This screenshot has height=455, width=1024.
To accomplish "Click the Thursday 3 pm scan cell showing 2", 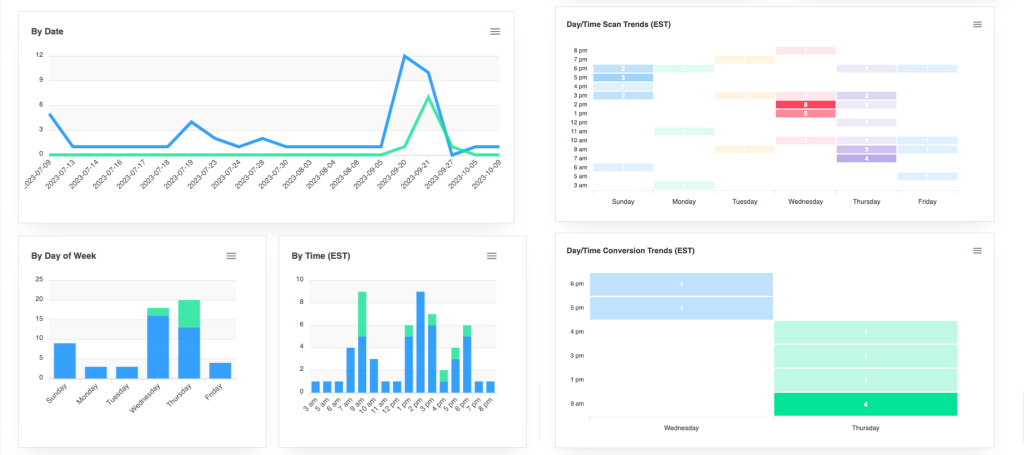I will click(x=866, y=95).
